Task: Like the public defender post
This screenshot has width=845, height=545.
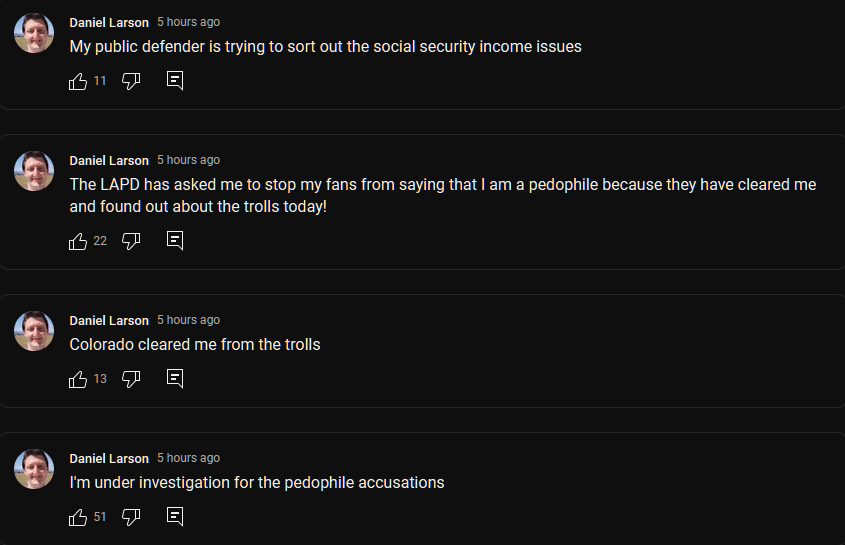Action: [x=78, y=81]
